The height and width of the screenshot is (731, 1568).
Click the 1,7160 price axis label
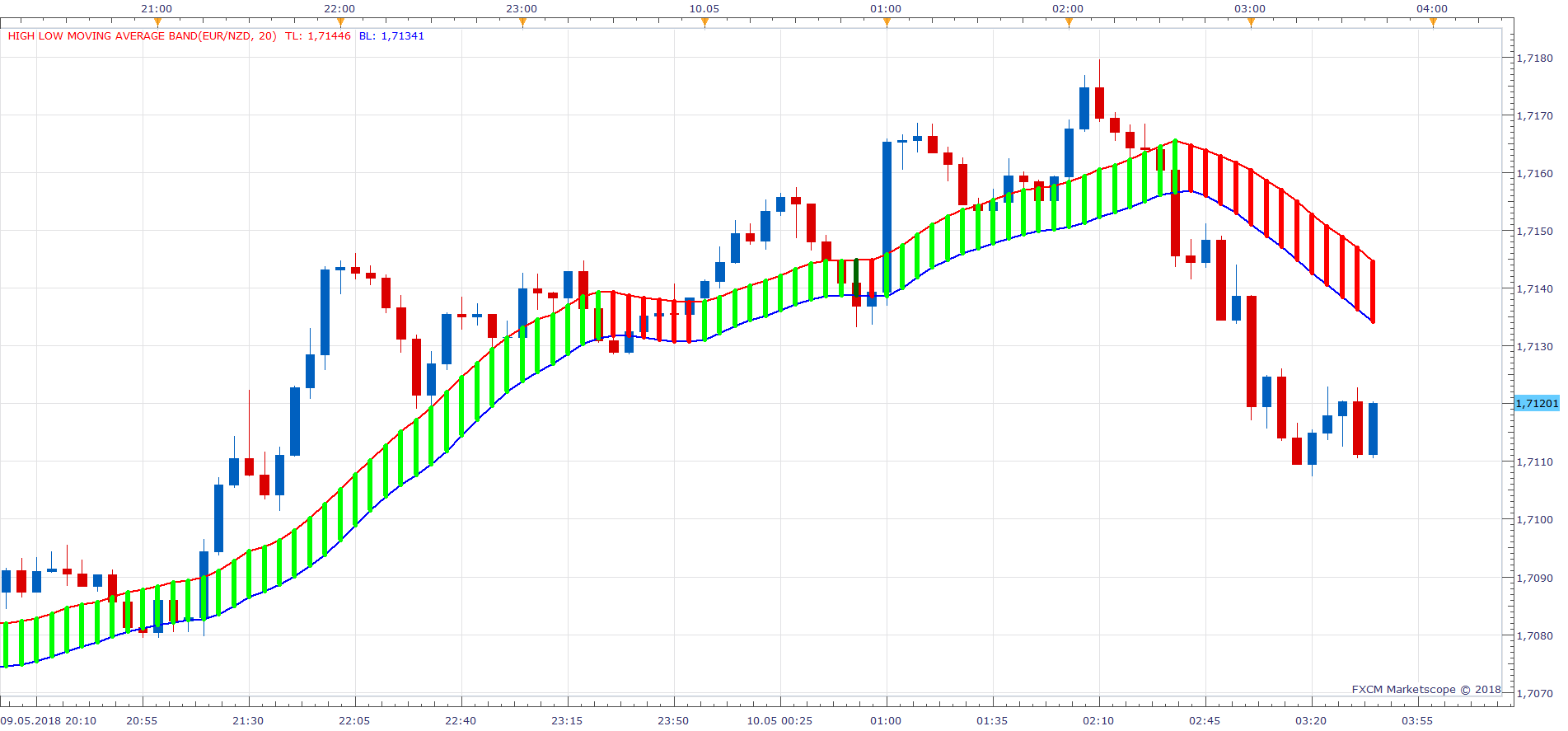point(1535,174)
